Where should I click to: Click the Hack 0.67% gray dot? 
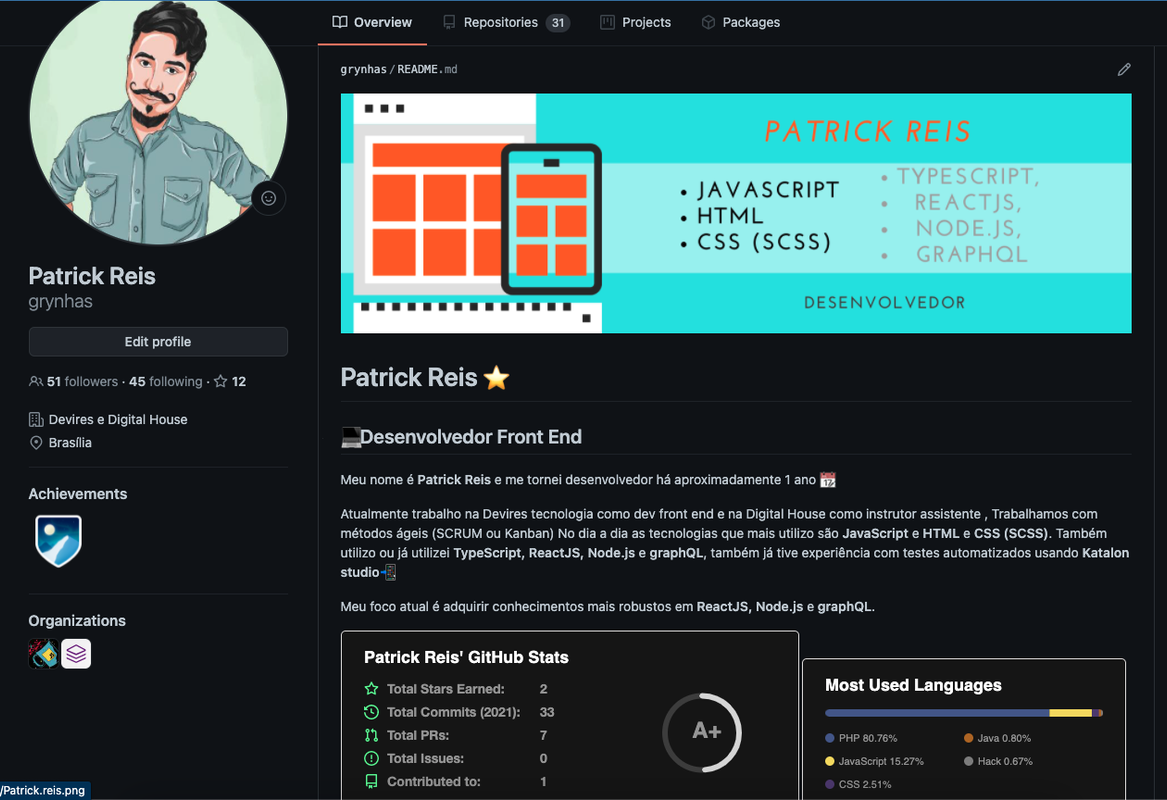968,761
